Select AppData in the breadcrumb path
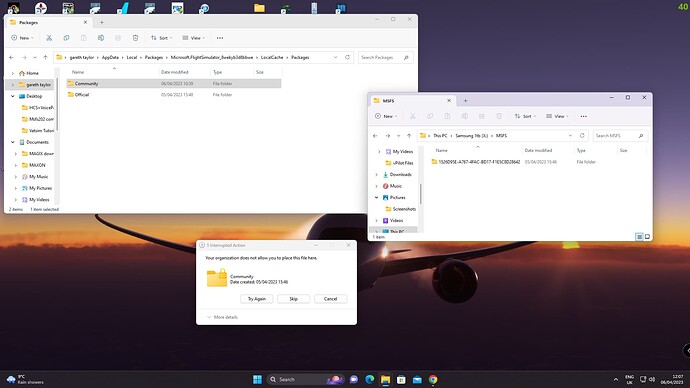The image size is (690, 388). click(110, 57)
